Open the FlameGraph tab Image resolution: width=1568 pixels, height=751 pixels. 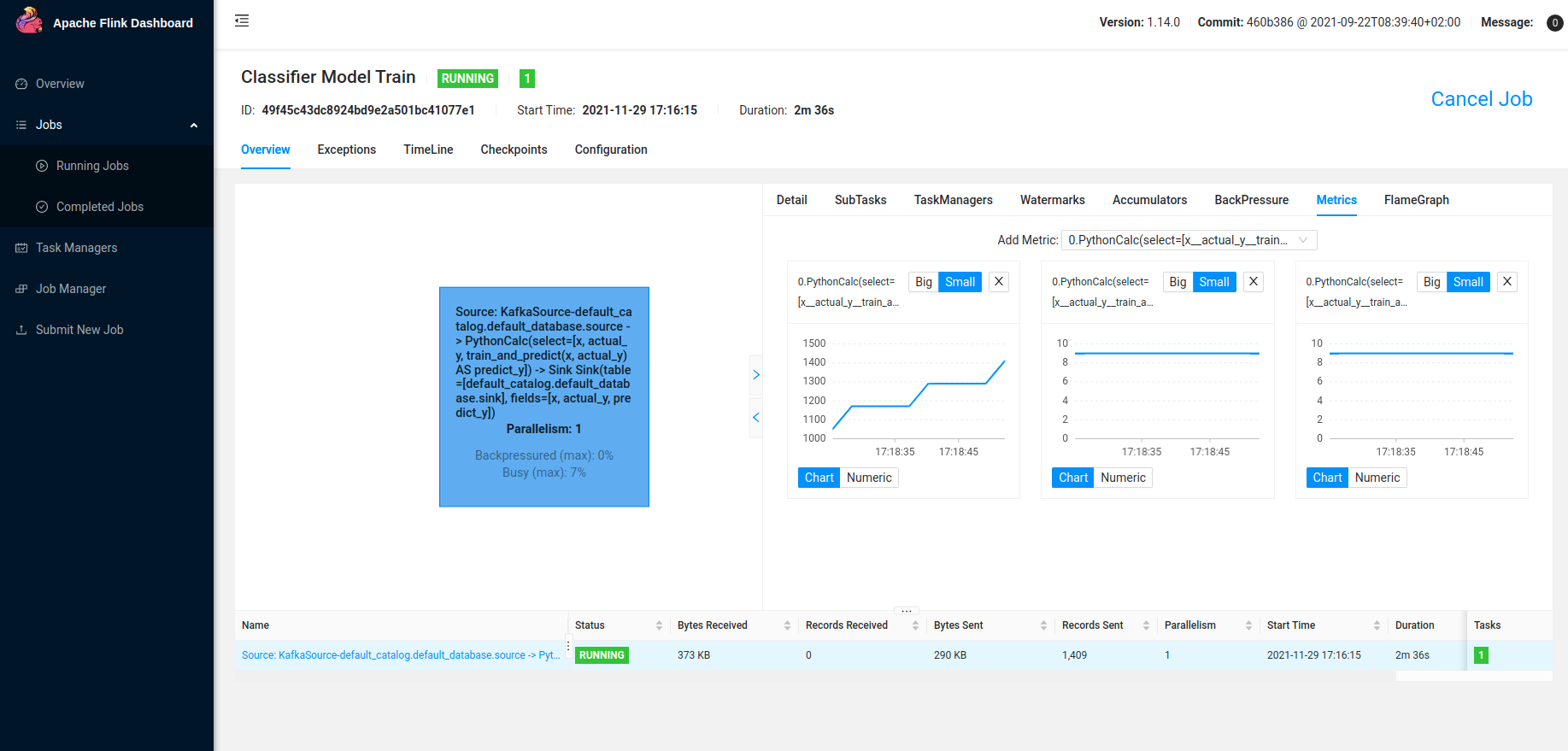point(1417,200)
